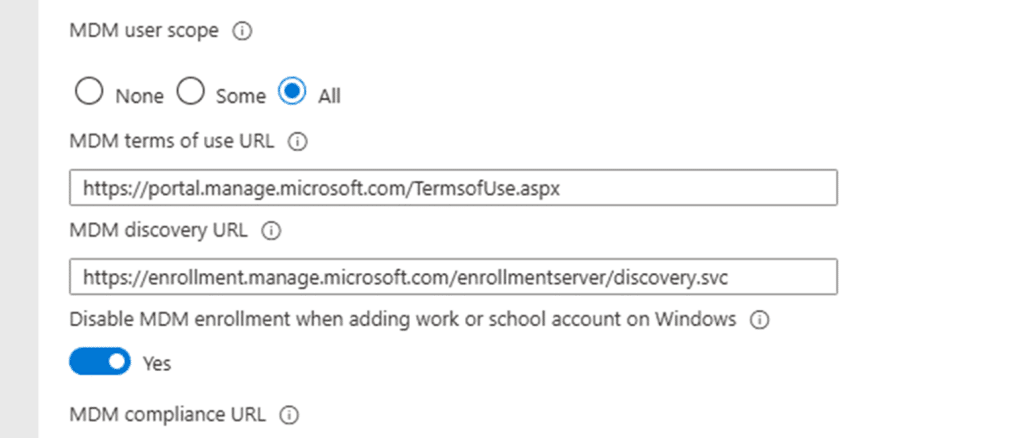
Task: Click the Some option label text
Action: [241, 96]
